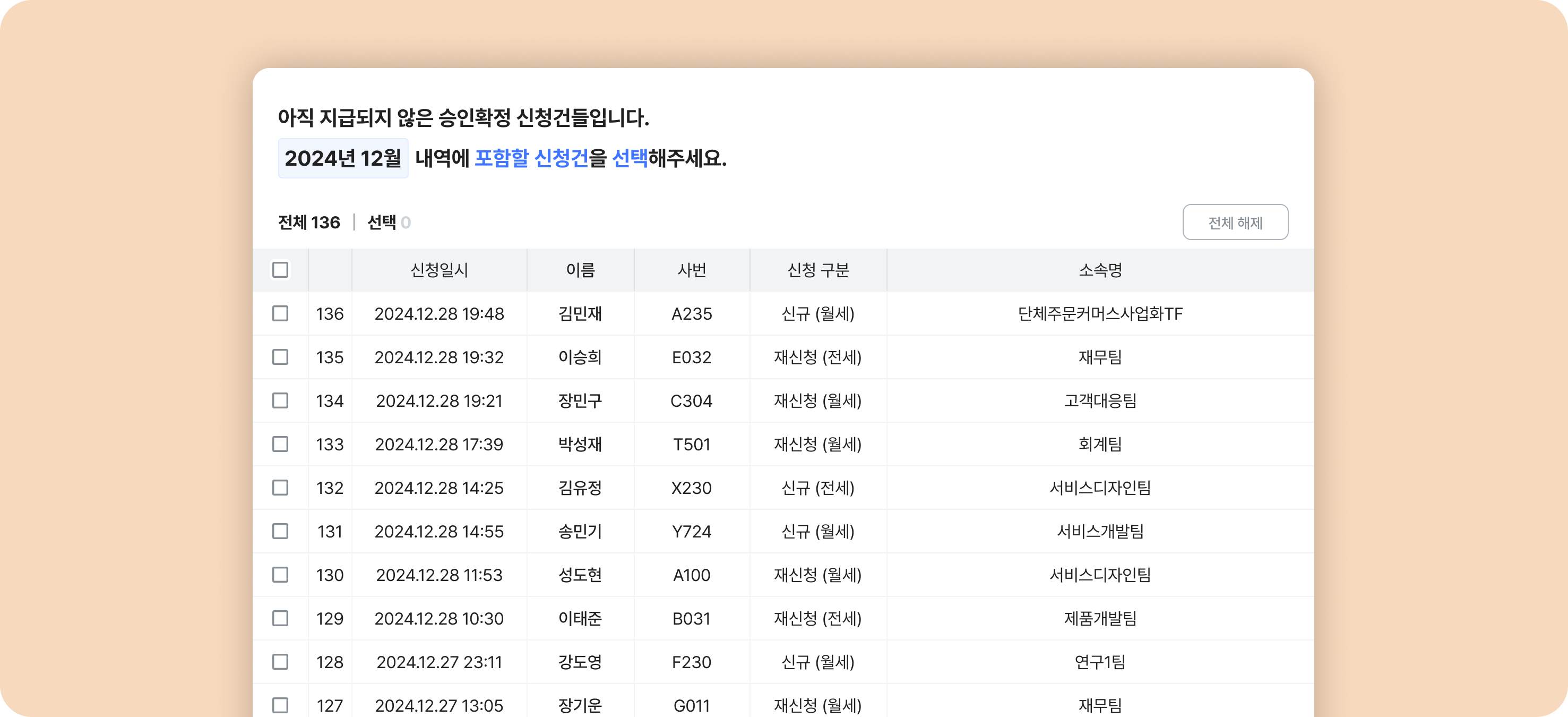
Task: Check the box for row 128 강도영
Action: click(x=280, y=662)
